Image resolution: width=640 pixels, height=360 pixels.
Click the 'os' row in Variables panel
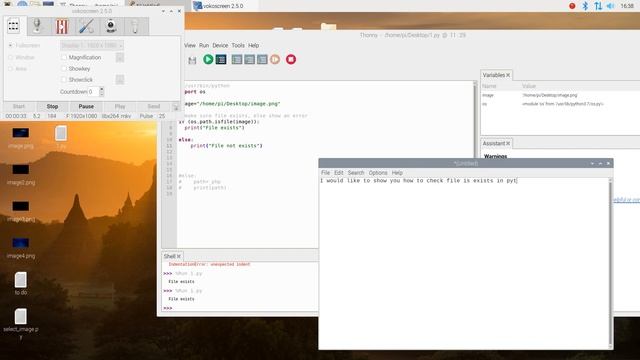click(x=560, y=104)
